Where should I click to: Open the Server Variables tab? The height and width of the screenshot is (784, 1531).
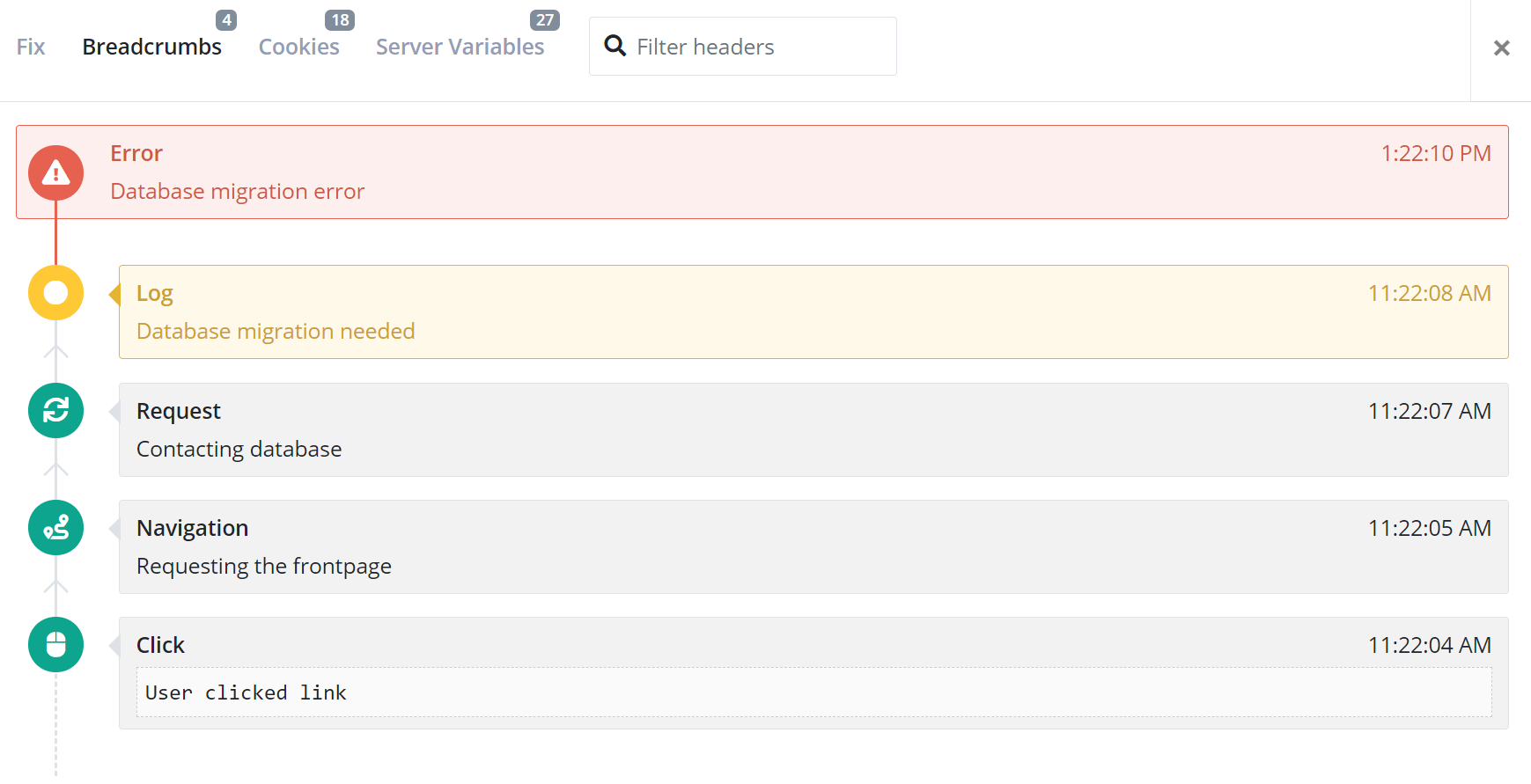tap(460, 47)
